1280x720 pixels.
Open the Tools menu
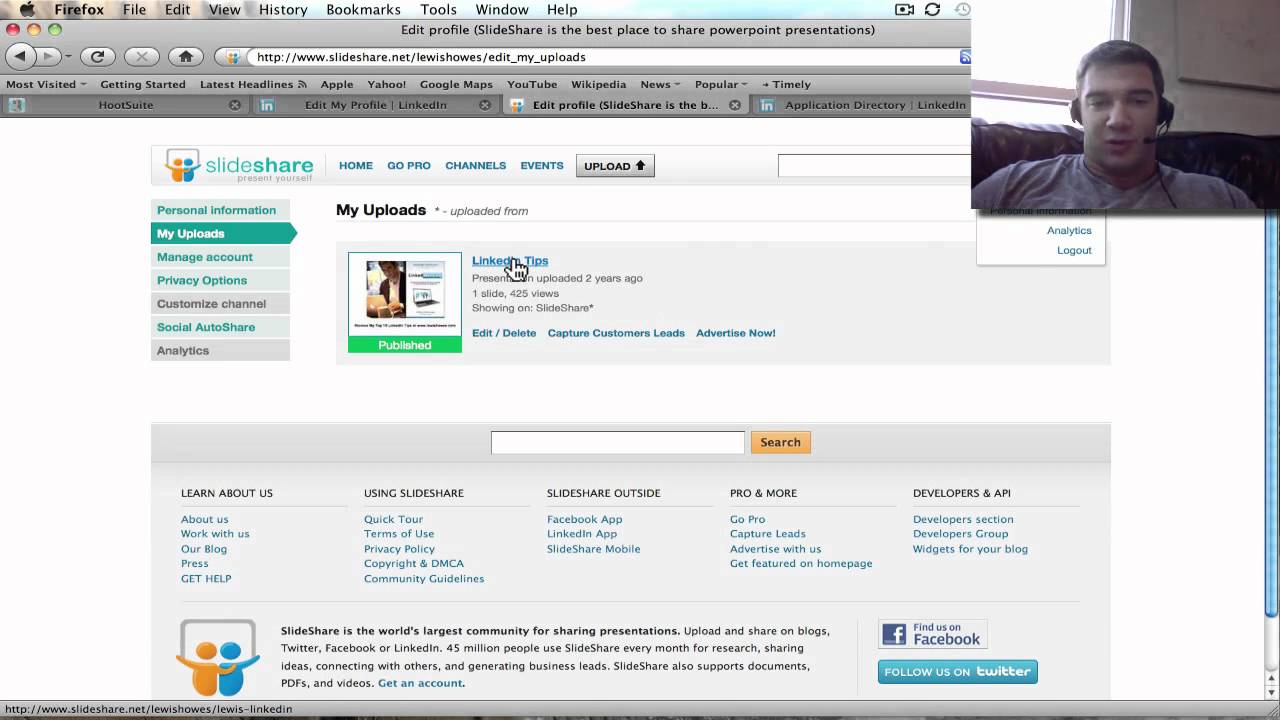438,9
